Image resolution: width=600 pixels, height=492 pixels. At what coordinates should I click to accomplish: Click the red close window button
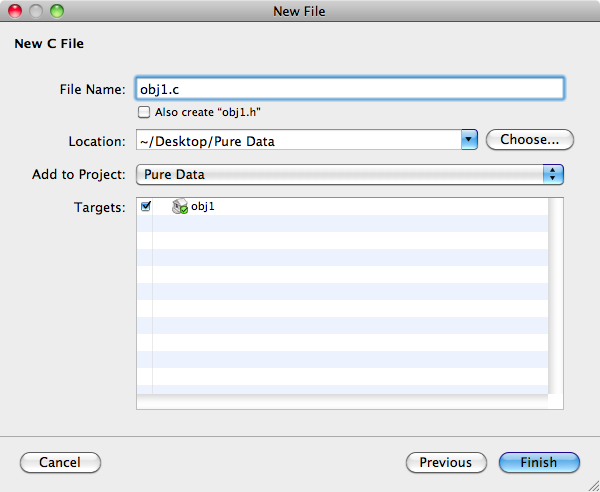coord(15,11)
